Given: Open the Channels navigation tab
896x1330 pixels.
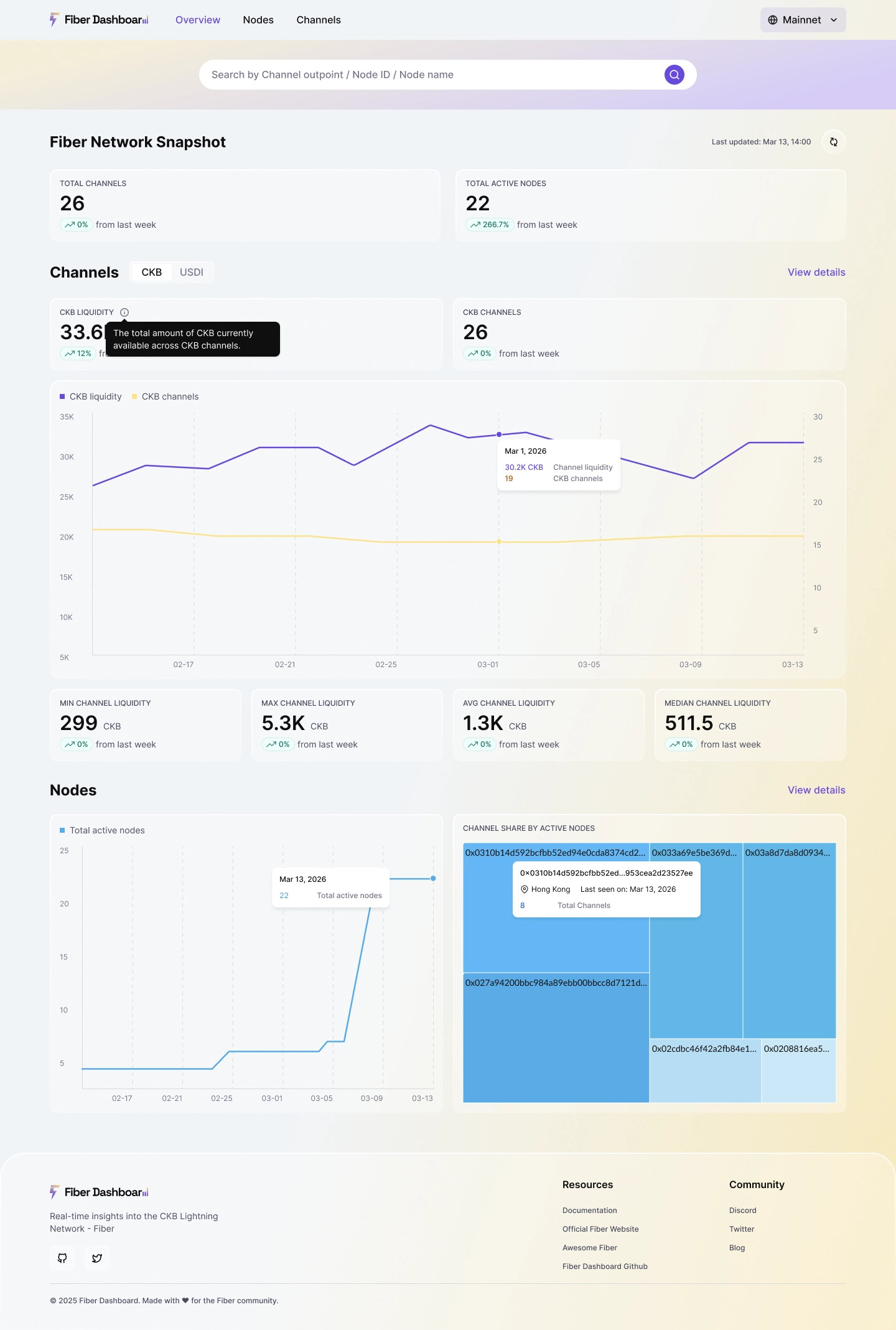Looking at the screenshot, I should [319, 20].
